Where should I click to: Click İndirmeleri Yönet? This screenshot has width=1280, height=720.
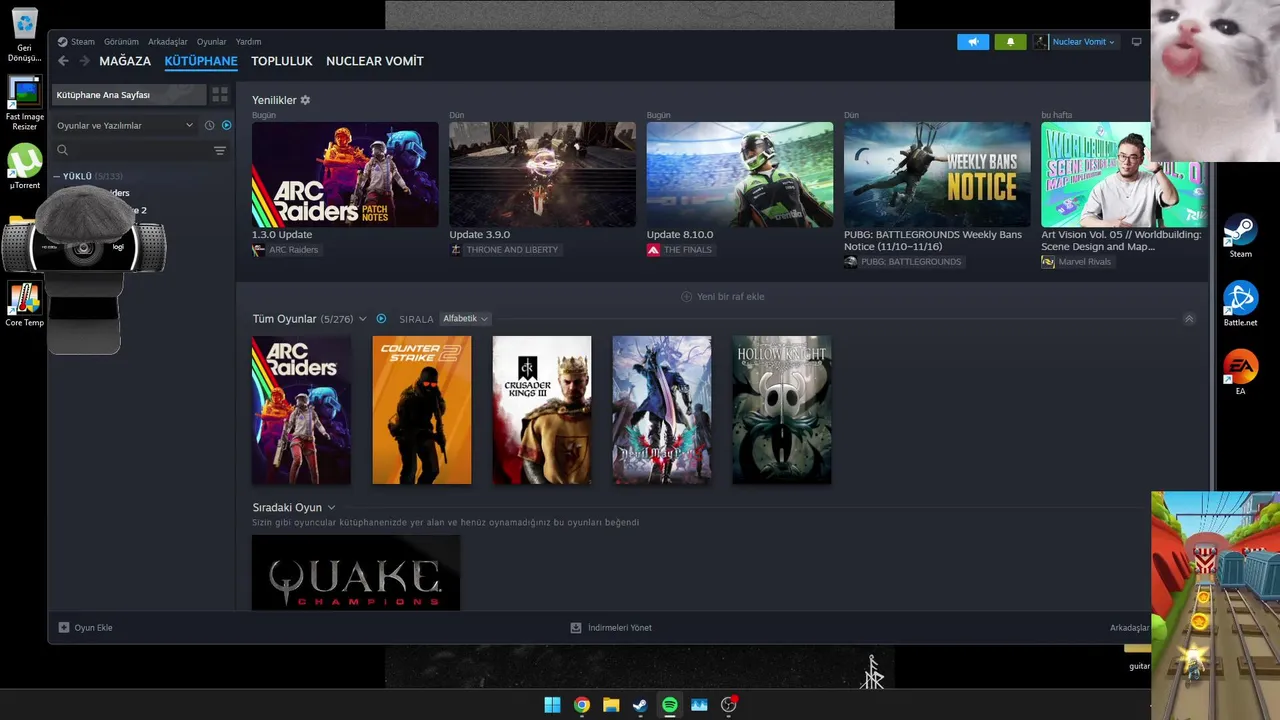pos(611,628)
